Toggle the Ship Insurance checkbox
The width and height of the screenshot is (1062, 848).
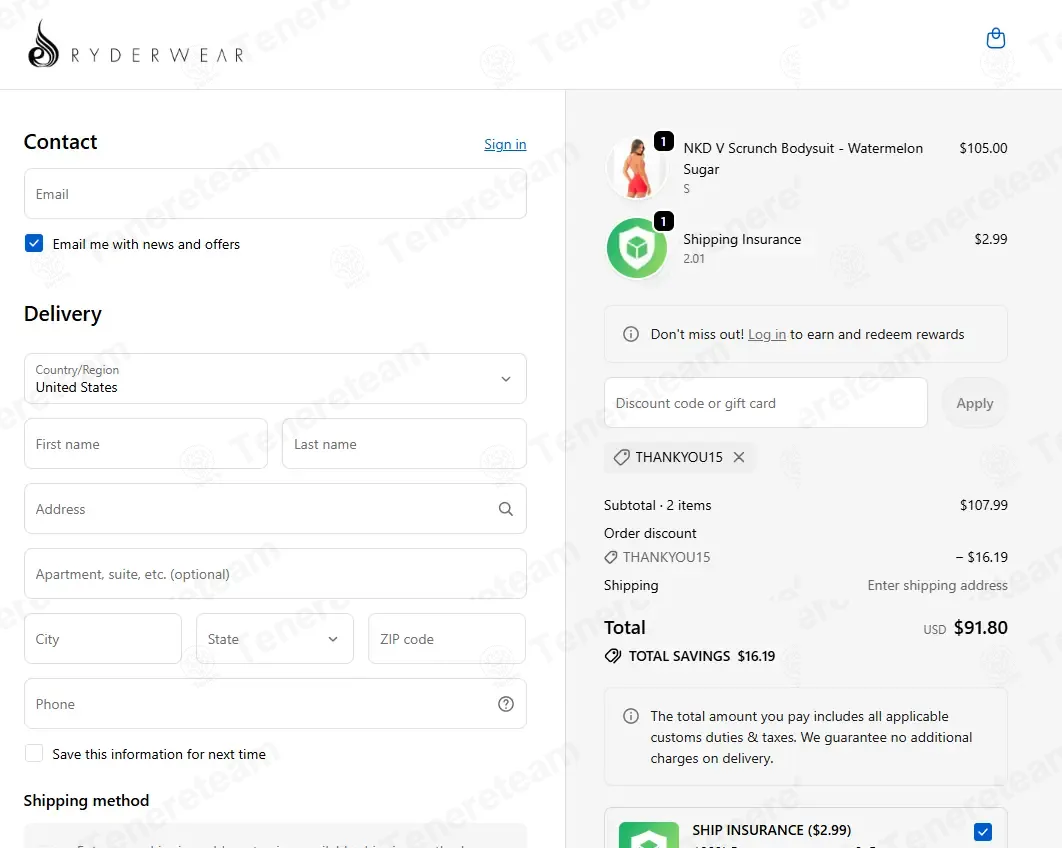click(983, 831)
